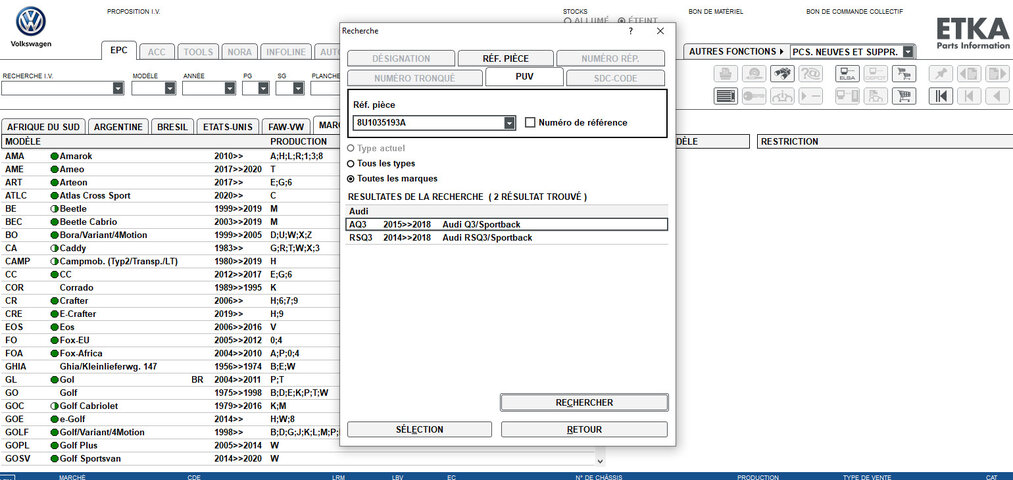Switch to the NORA tab
The image size is (1013, 480).
coord(240,52)
